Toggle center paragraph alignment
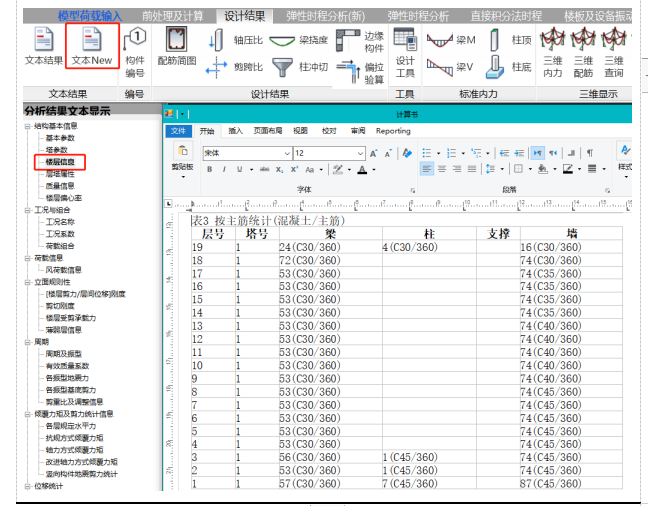 [442, 169]
